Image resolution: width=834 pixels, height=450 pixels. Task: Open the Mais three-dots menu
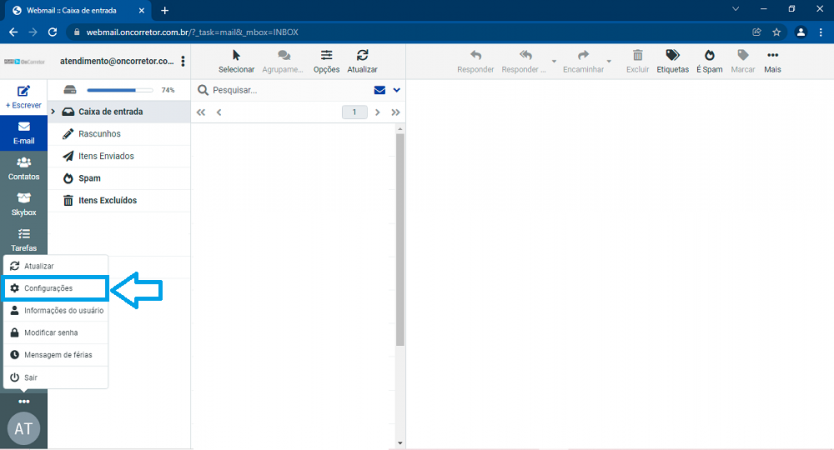click(772, 61)
